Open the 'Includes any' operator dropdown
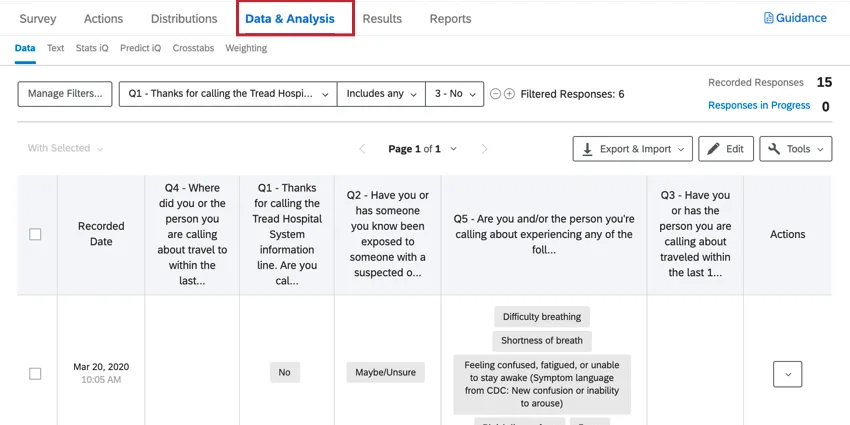This screenshot has width=850, height=425. click(x=381, y=94)
